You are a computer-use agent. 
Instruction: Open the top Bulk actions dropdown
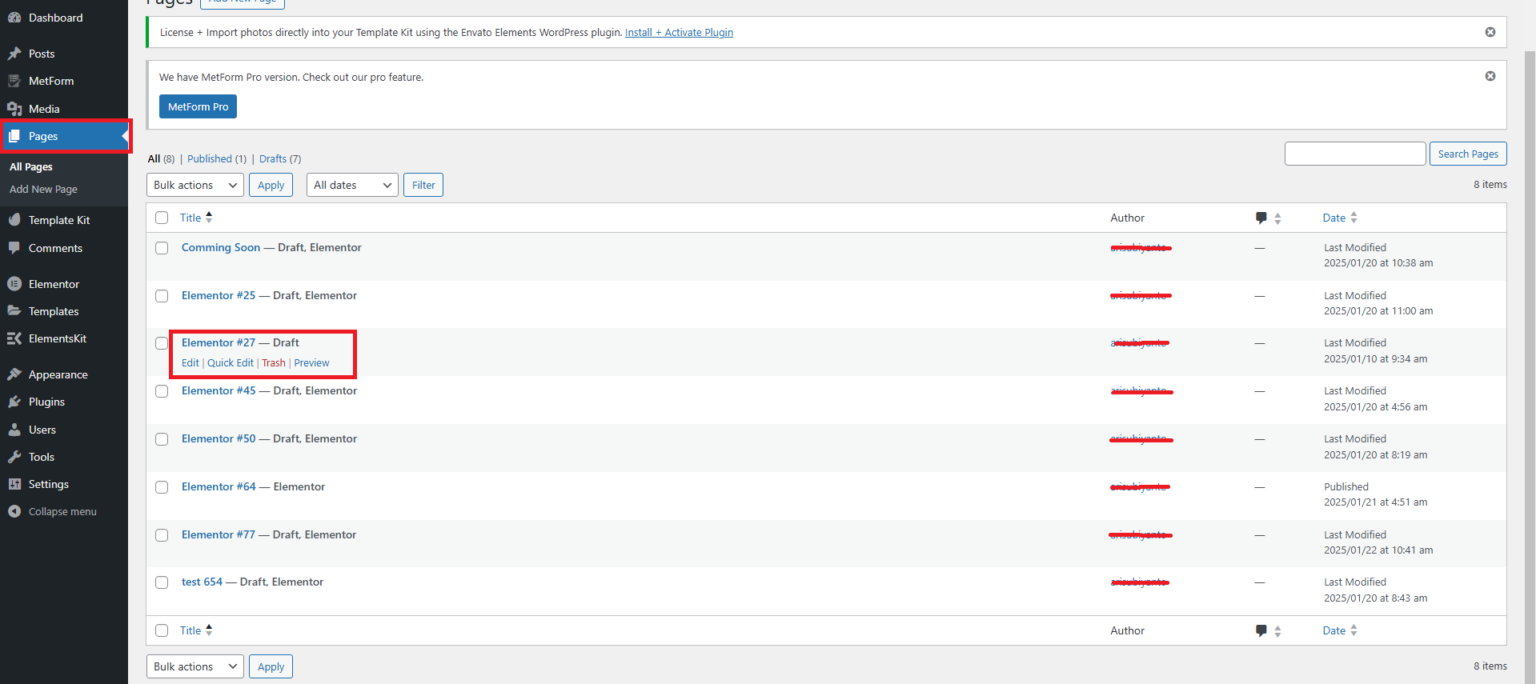195,185
